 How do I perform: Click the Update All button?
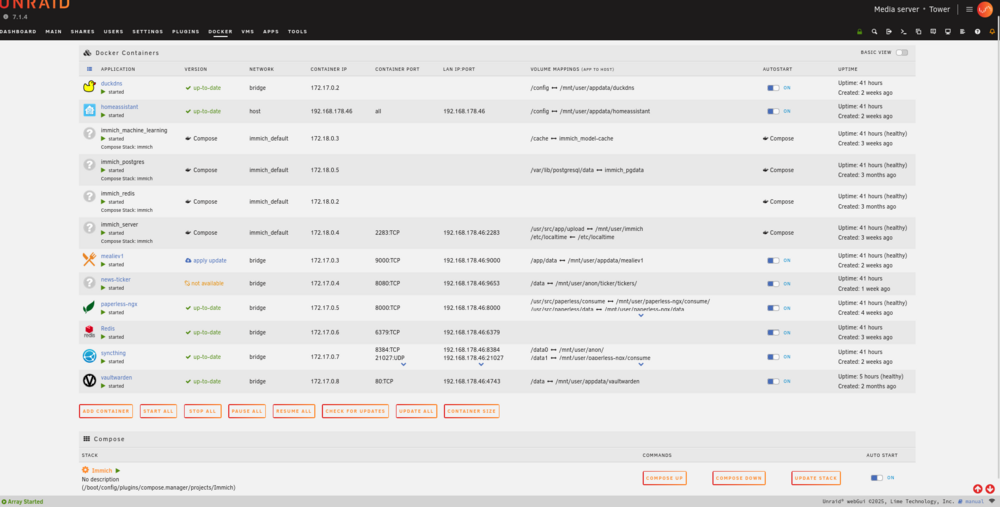pyautogui.click(x=416, y=411)
